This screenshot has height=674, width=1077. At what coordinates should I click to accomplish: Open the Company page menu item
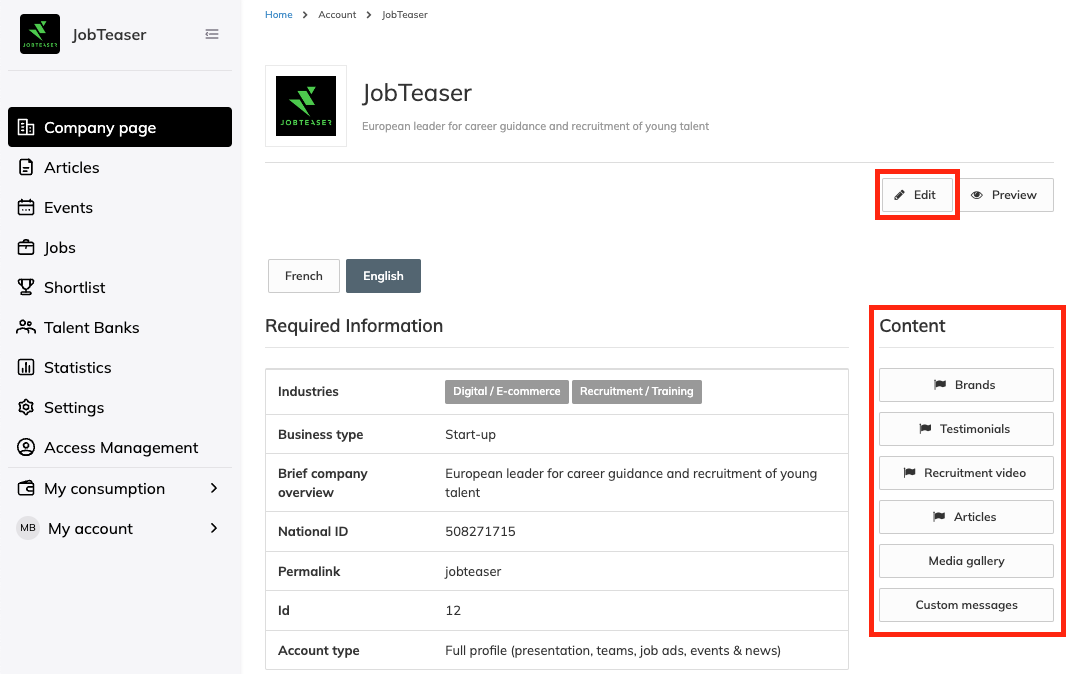120,127
